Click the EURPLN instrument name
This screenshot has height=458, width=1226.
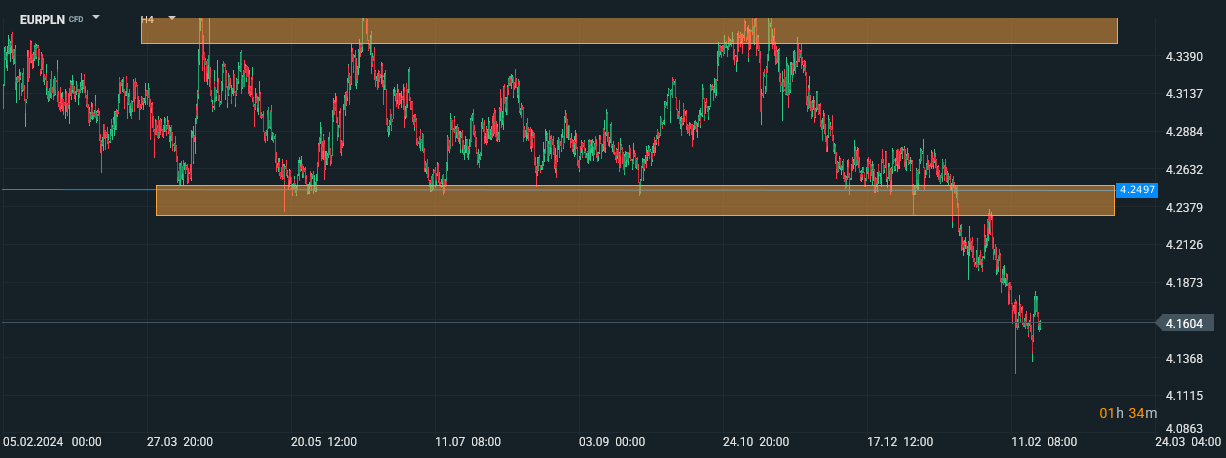pos(42,19)
